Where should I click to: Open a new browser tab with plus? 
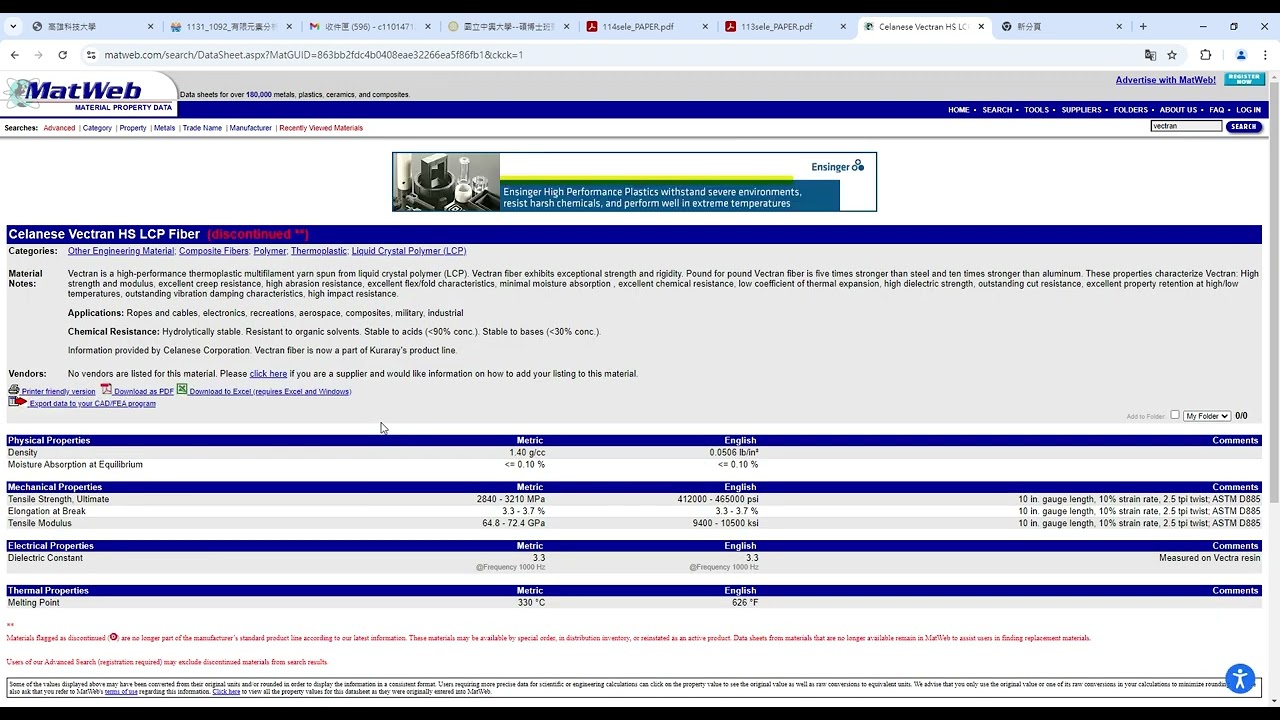click(x=1143, y=26)
